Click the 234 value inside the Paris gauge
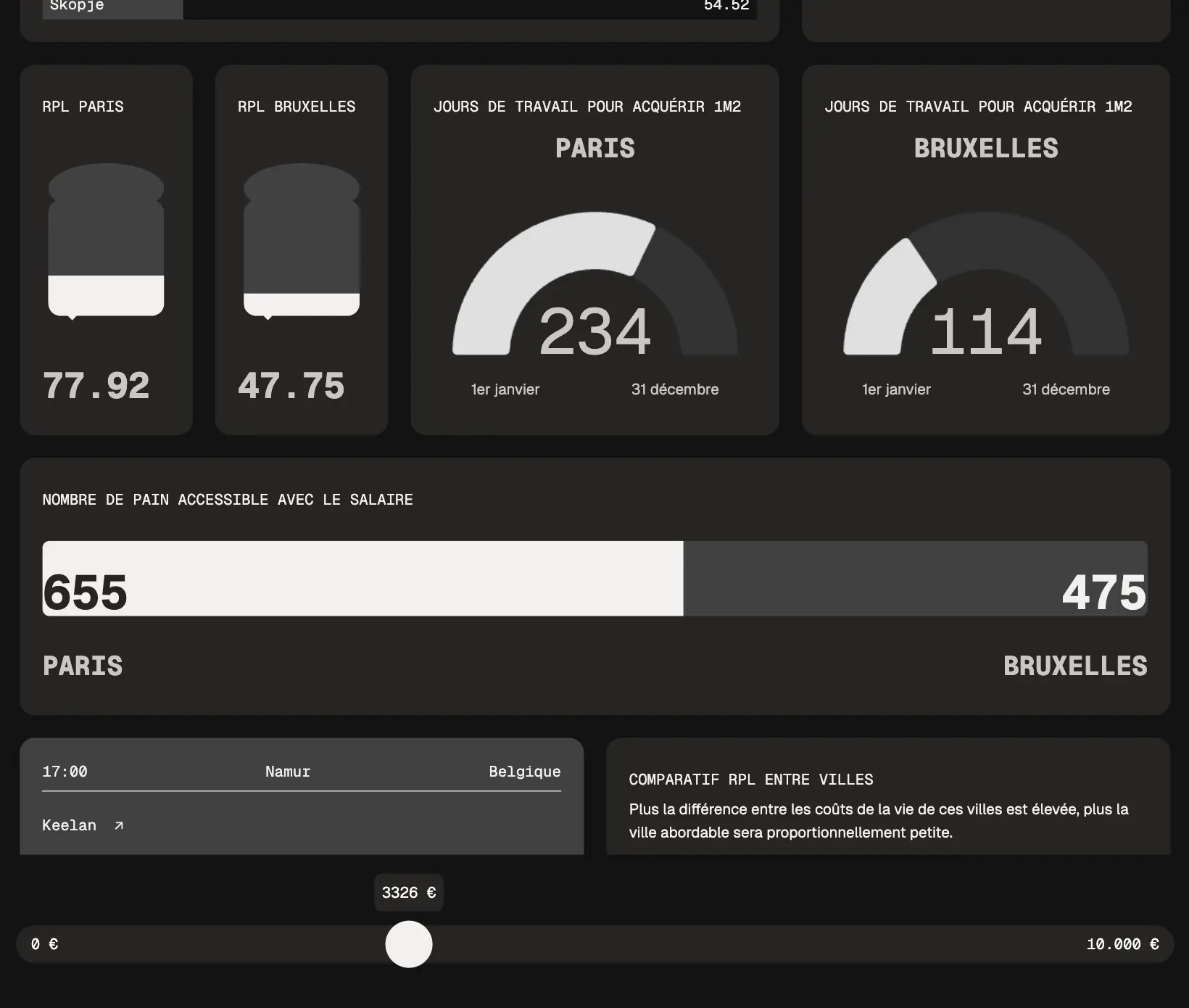The height and width of the screenshot is (1008, 1189). tap(594, 332)
